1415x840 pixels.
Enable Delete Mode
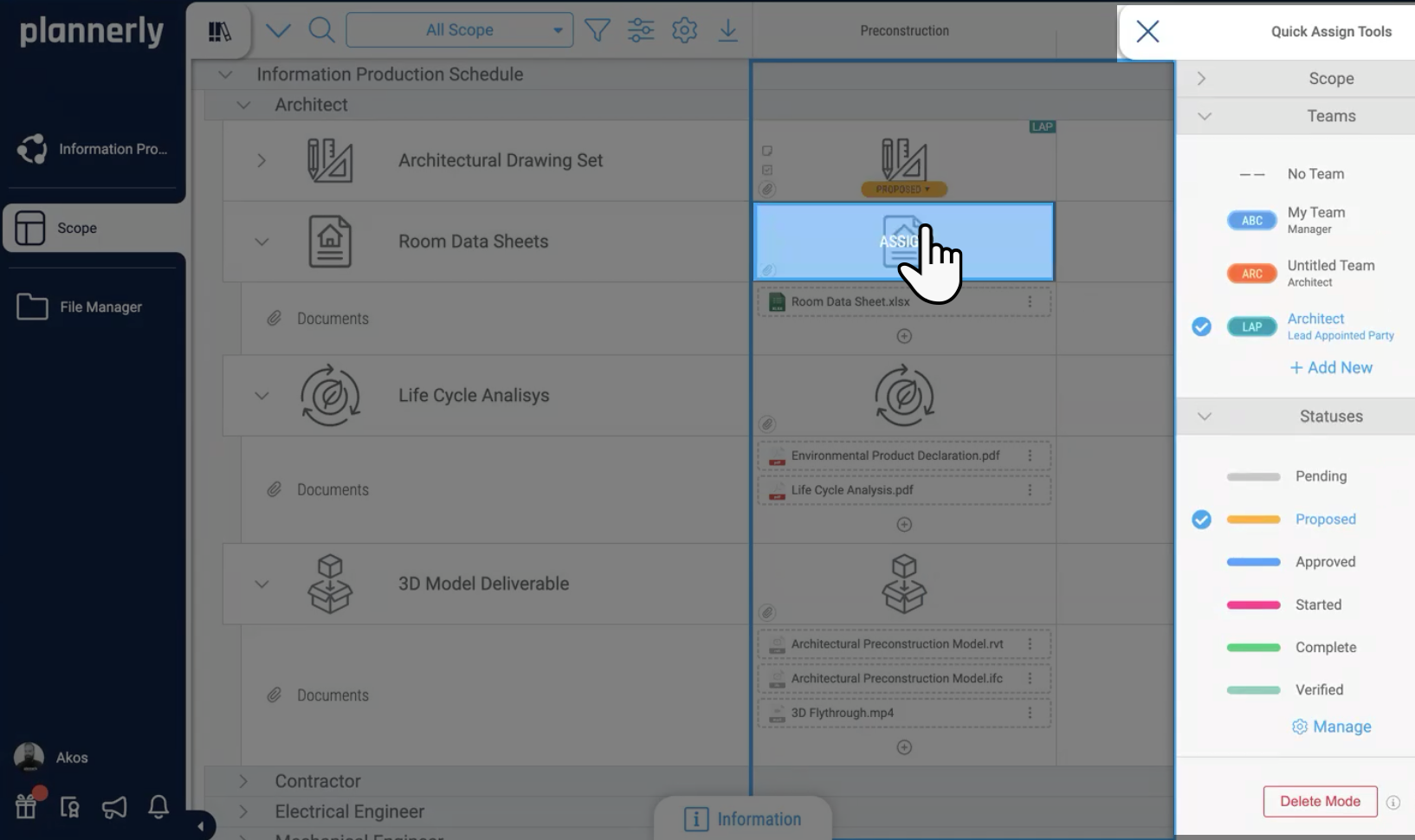[x=1320, y=802]
